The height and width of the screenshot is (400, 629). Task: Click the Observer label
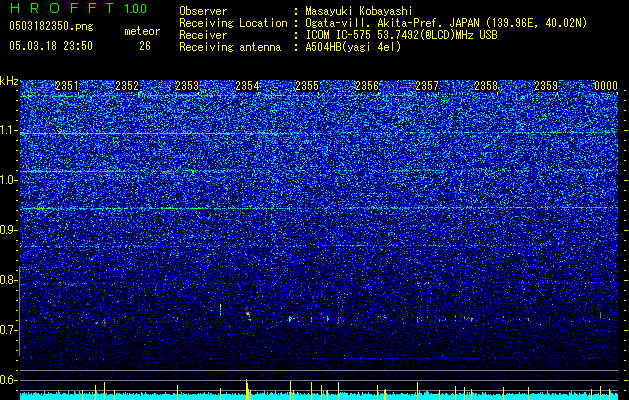[203, 11]
